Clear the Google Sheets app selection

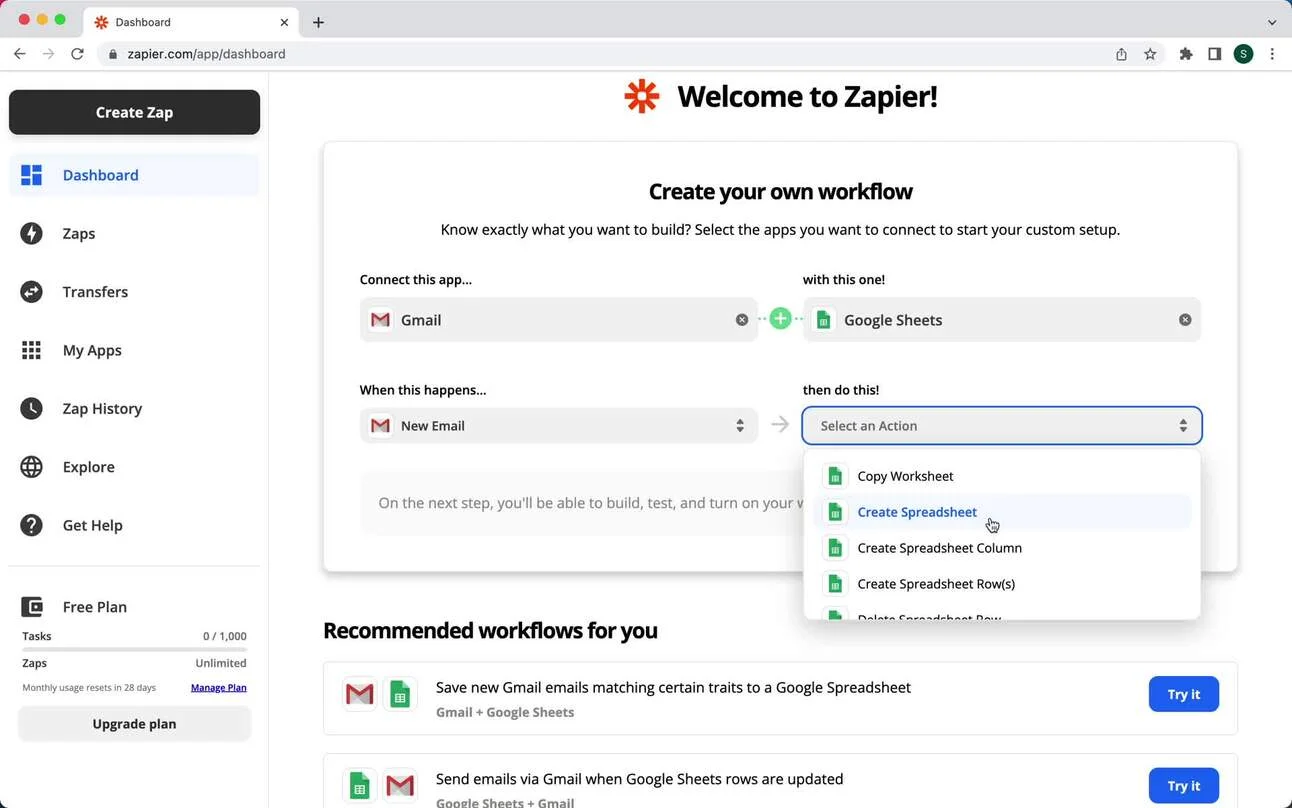[x=1185, y=320]
